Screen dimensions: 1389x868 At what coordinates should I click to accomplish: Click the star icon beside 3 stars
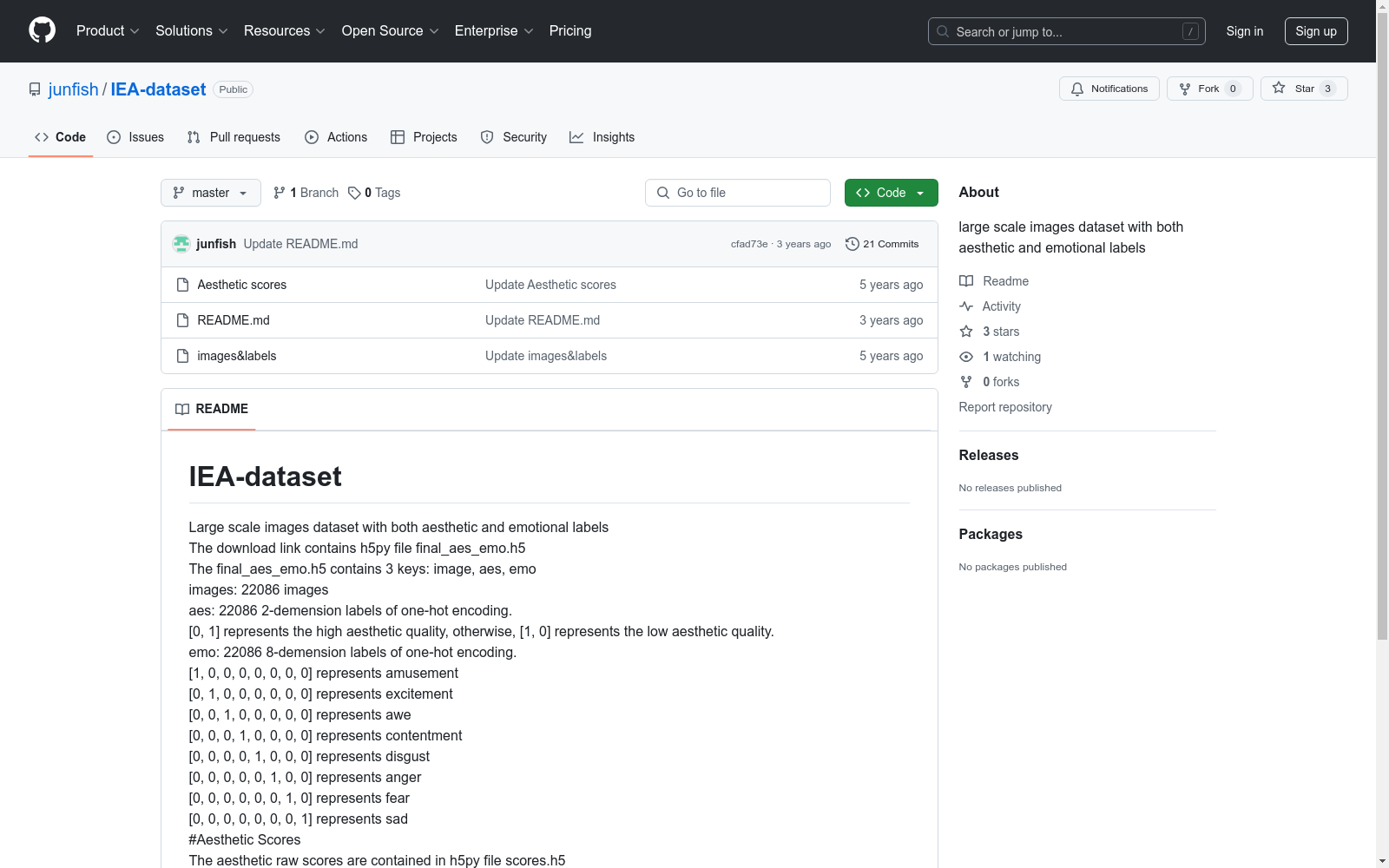tap(966, 332)
